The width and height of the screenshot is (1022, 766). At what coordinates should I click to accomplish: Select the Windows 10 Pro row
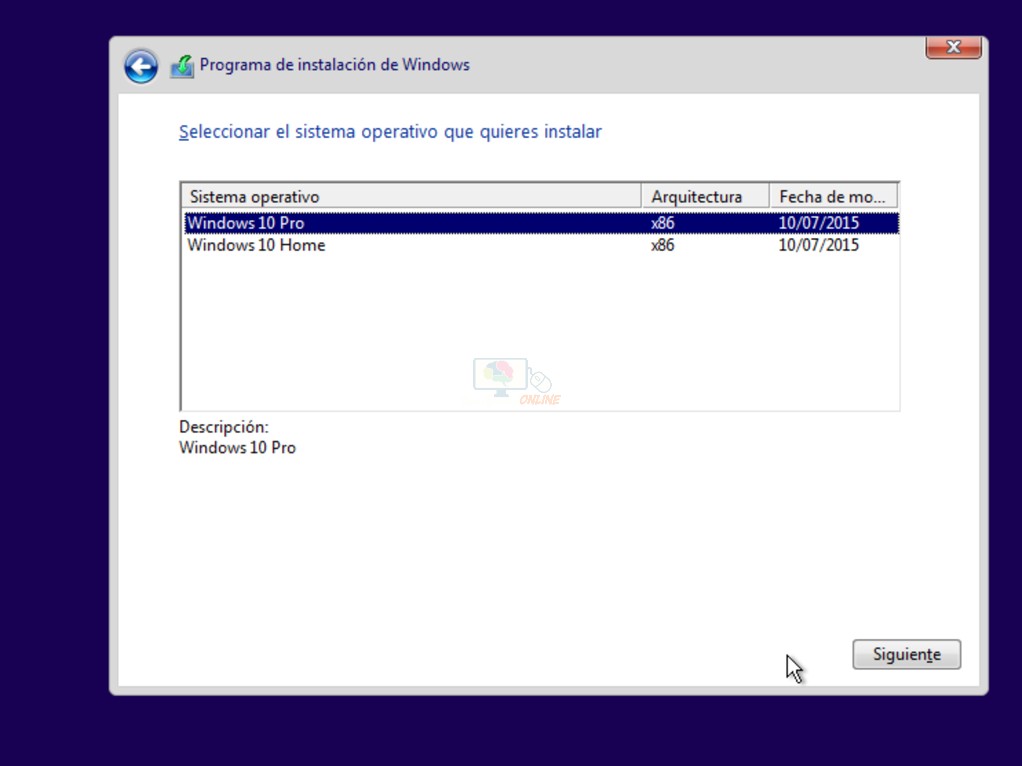pyautogui.click(x=542, y=223)
